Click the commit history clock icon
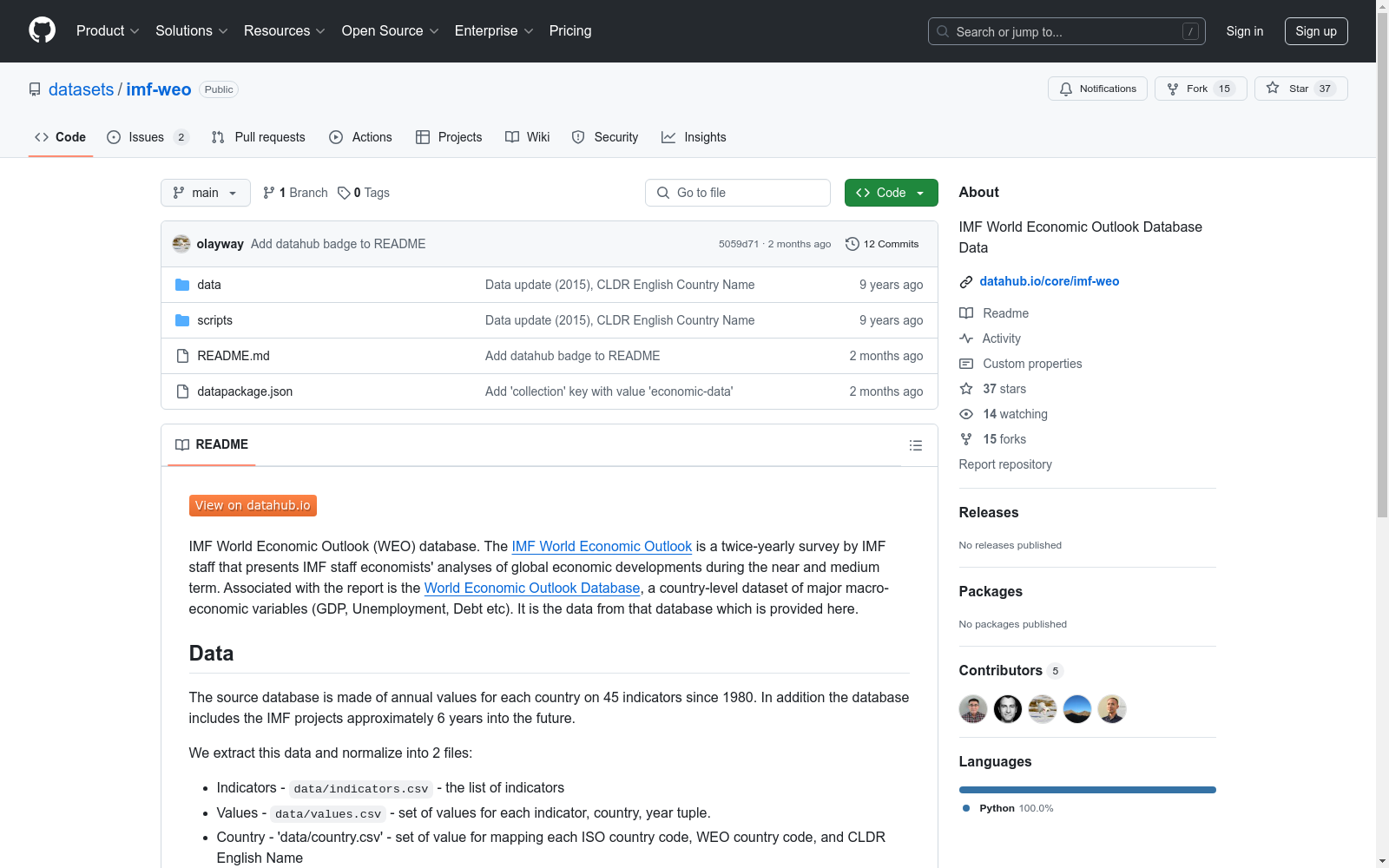This screenshot has height=868, width=1389. pyautogui.click(x=852, y=244)
